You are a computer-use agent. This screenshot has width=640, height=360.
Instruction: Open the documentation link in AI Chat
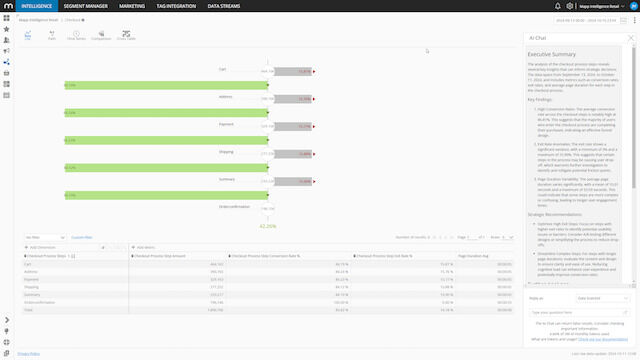[603, 339]
